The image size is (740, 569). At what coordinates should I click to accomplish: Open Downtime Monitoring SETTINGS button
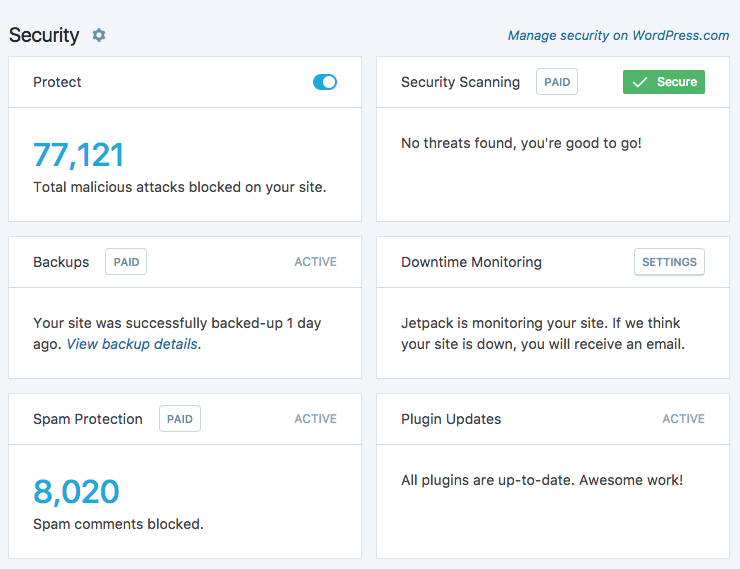669,262
